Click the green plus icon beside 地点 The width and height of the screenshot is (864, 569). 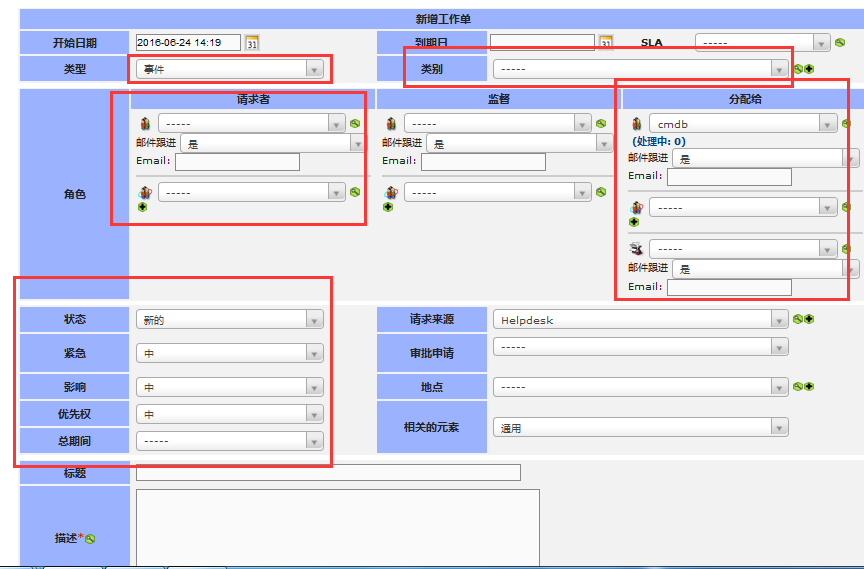click(x=809, y=386)
